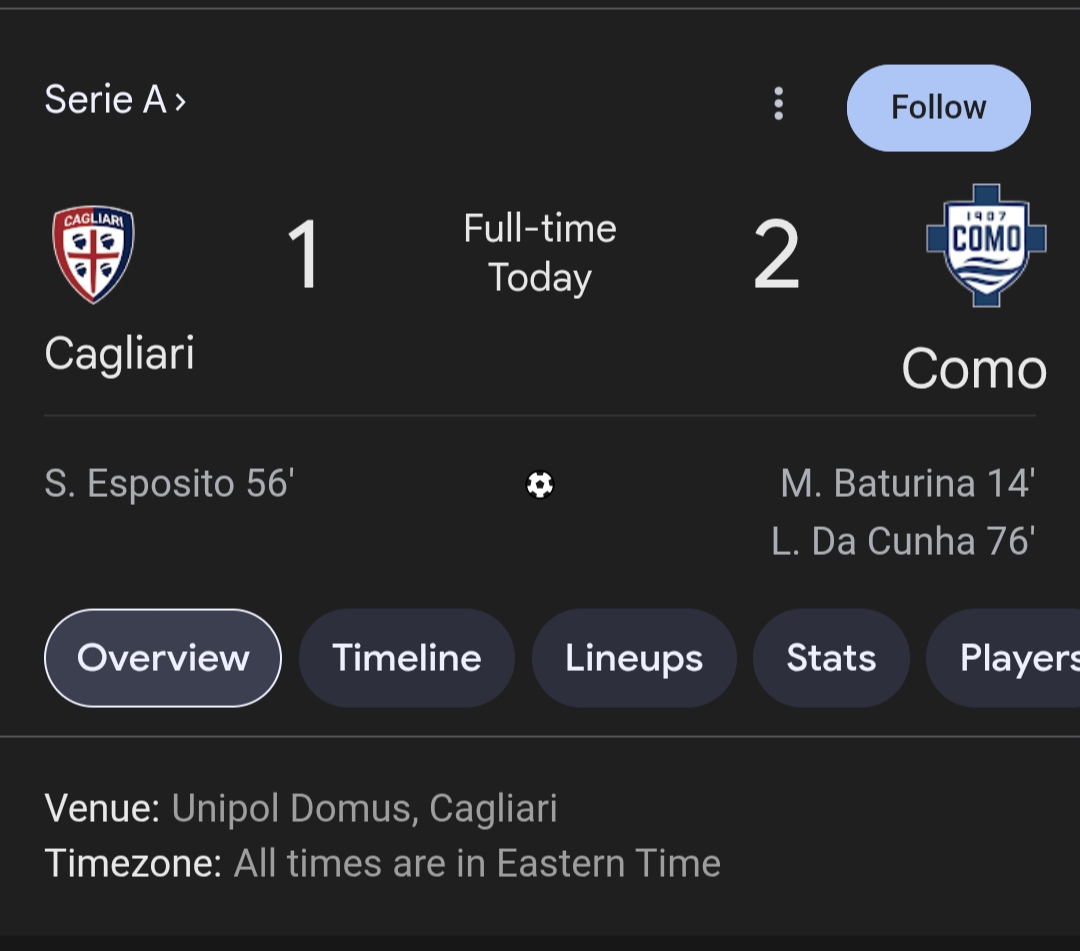This screenshot has height=951, width=1080.
Task: Select the Overview tab
Action: (163, 658)
